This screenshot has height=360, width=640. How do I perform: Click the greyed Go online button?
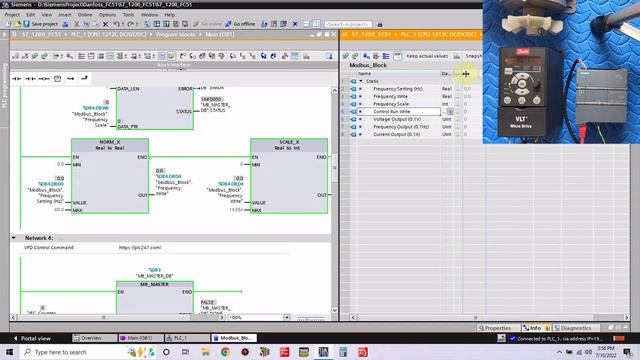point(207,24)
